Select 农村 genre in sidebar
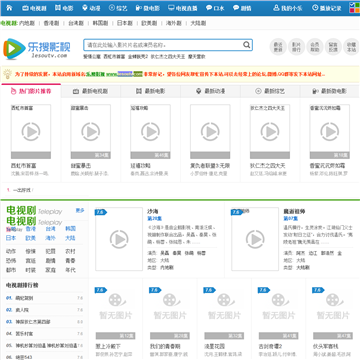 pos(70,251)
